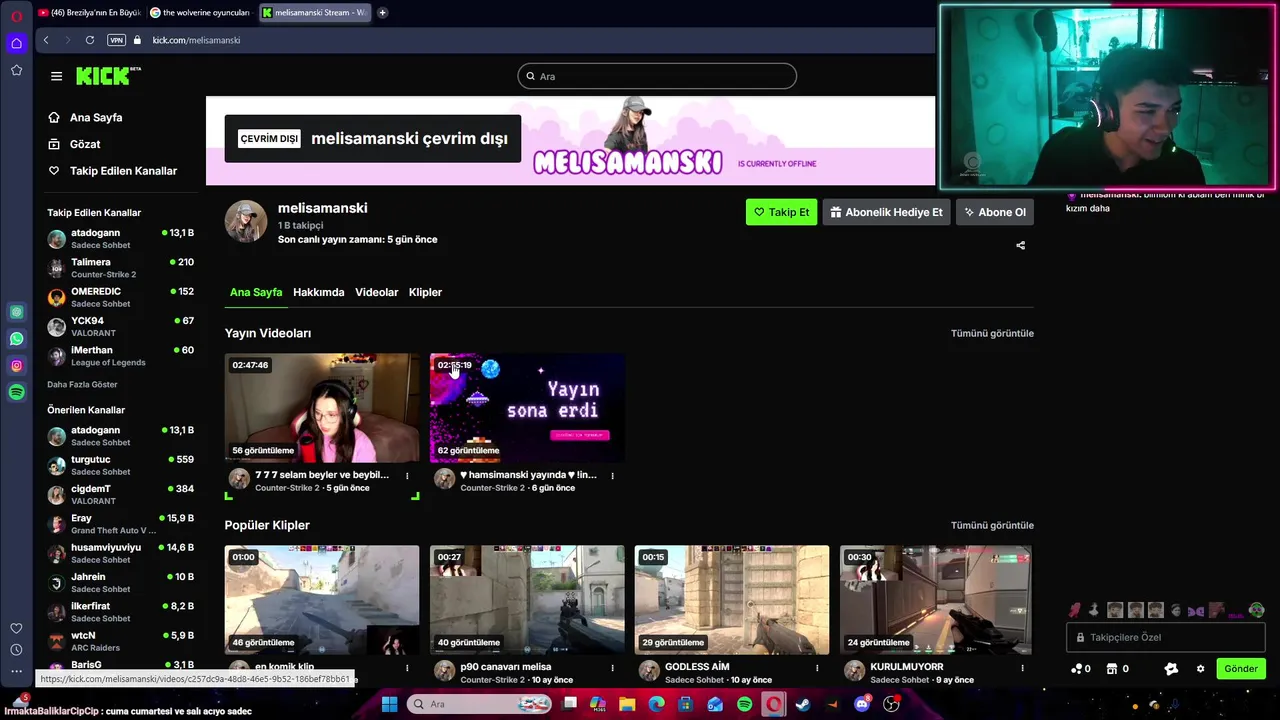View all Yayın Videoları with Tümünü görüntüle
This screenshot has height=720, width=1280.
click(992, 333)
